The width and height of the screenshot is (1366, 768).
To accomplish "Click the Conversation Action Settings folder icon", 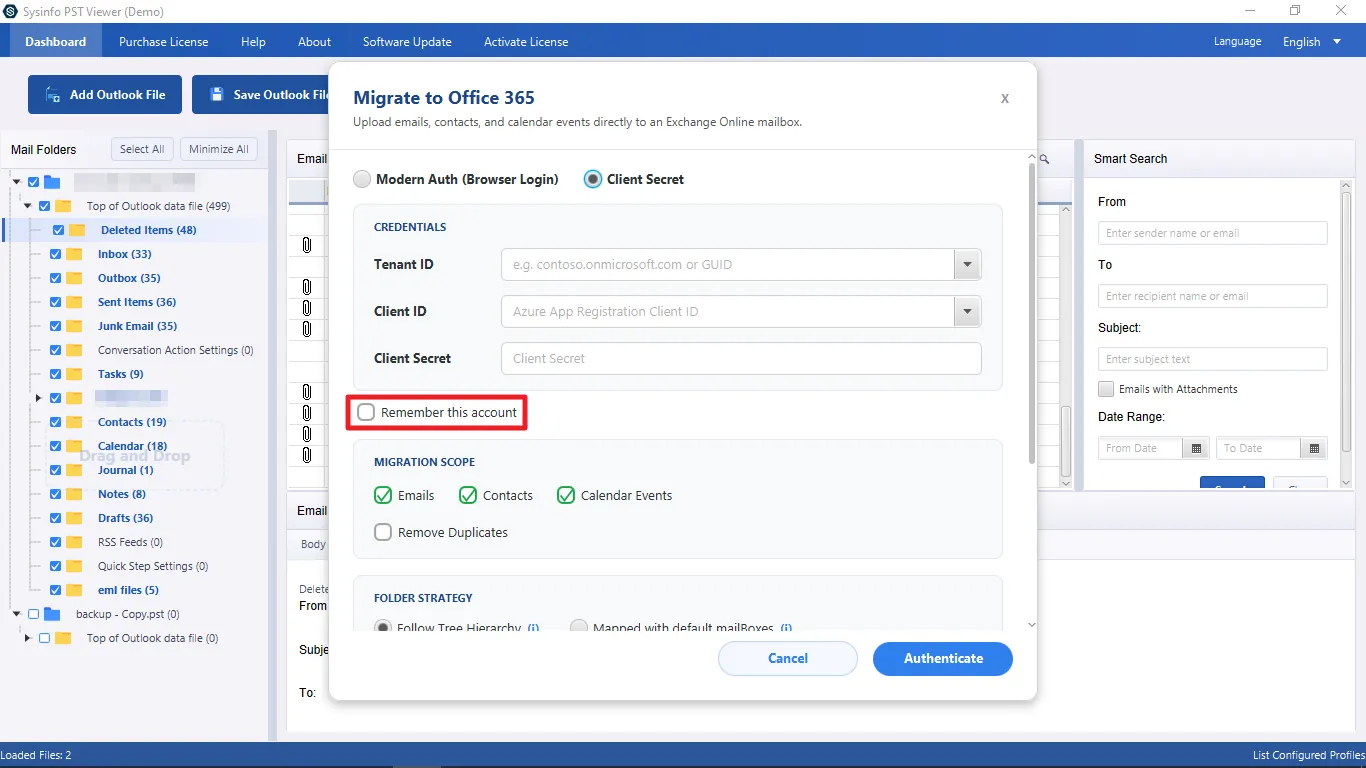I will pyautogui.click(x=74, y=350).
